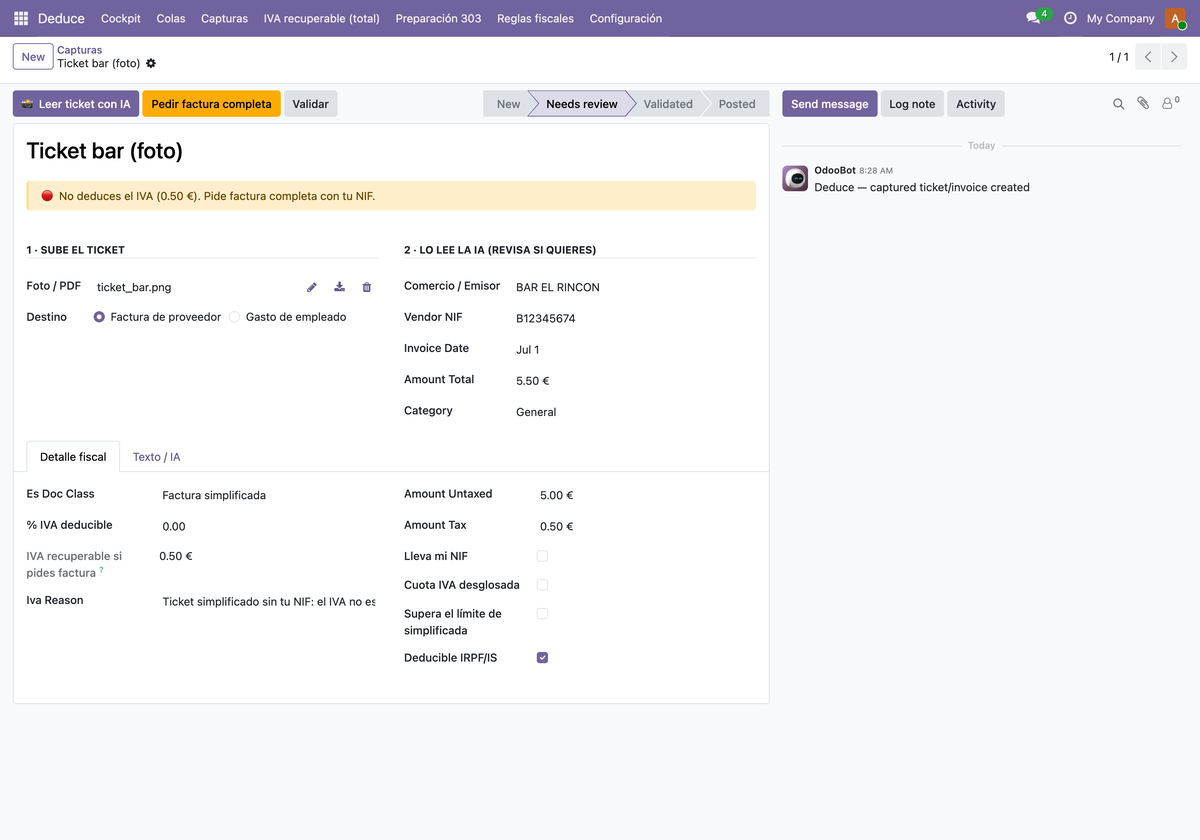The height and width of the screenshot is (840, 1200).
Task: Toggle Lleva mi NIF checkbox
Action: click(x=542, y=556)
